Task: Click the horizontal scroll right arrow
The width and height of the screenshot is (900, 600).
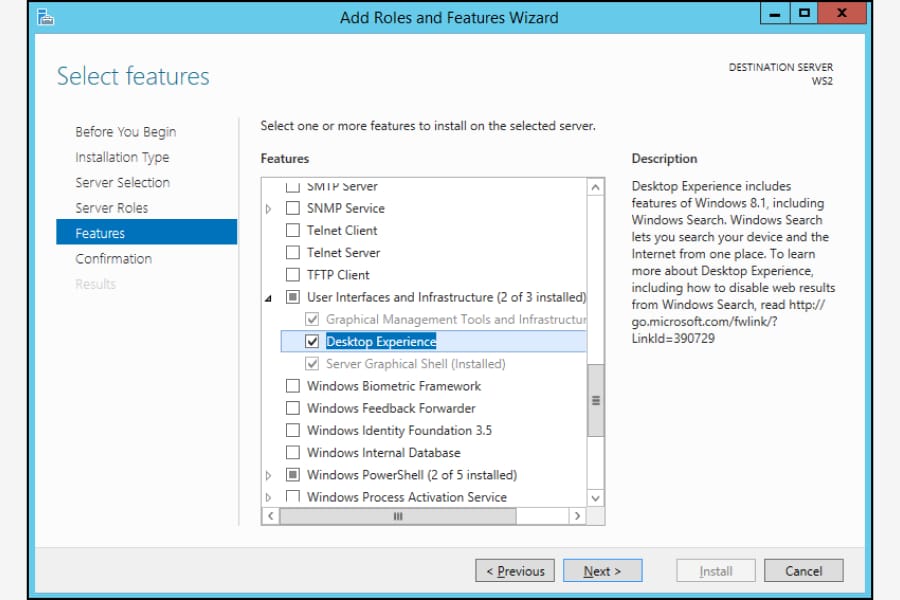Action: (577, 516)
